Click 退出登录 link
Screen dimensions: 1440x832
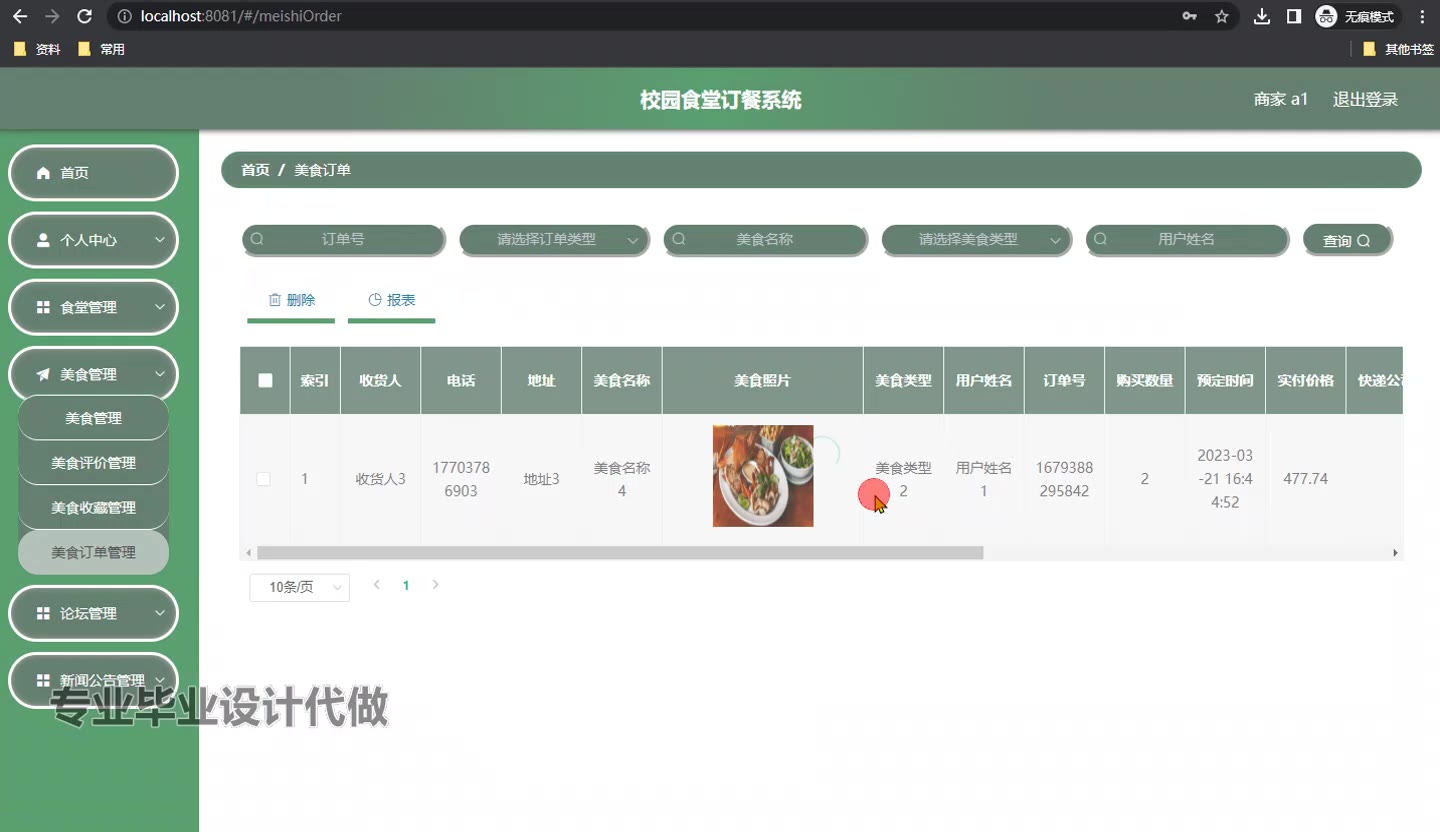coord(1365,99)
